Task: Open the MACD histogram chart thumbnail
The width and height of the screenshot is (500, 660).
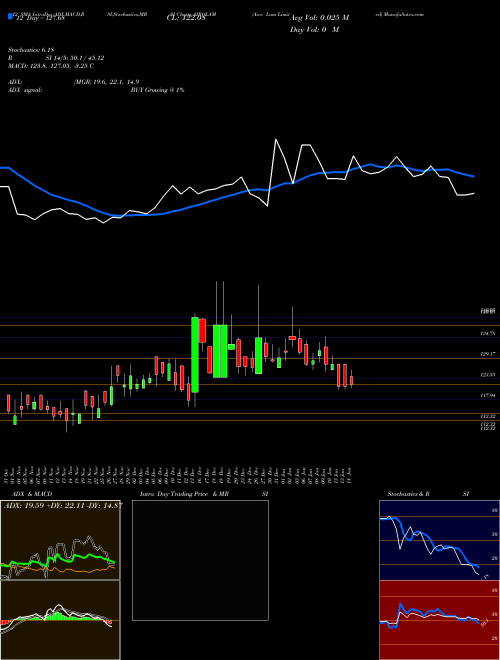Action: pyautogui.click(x=60, y=620)
